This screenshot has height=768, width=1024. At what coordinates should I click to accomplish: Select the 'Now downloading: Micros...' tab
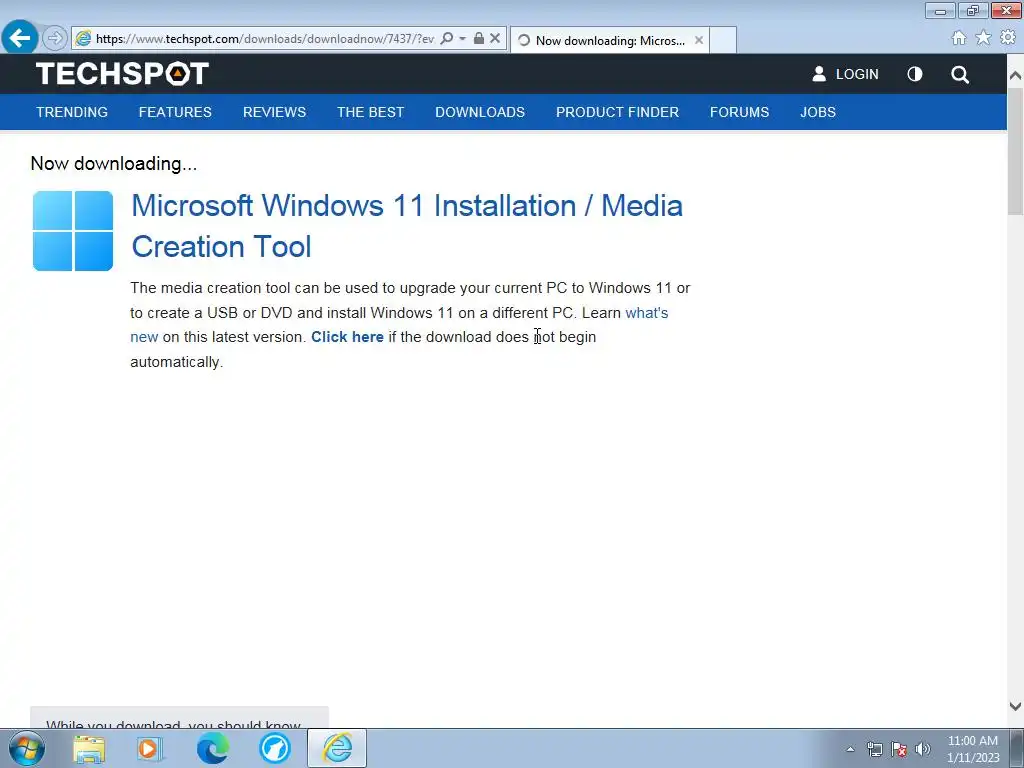610,40
